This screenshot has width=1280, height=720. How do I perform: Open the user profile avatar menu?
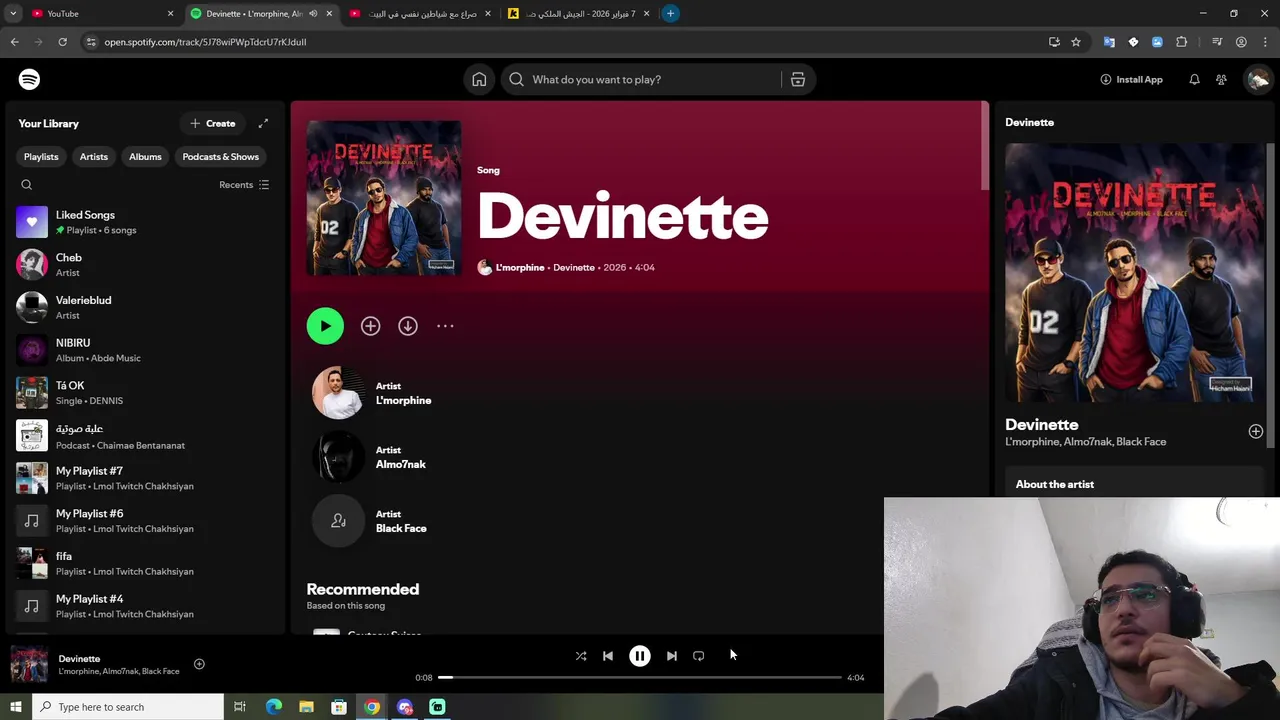(1258, 79)
